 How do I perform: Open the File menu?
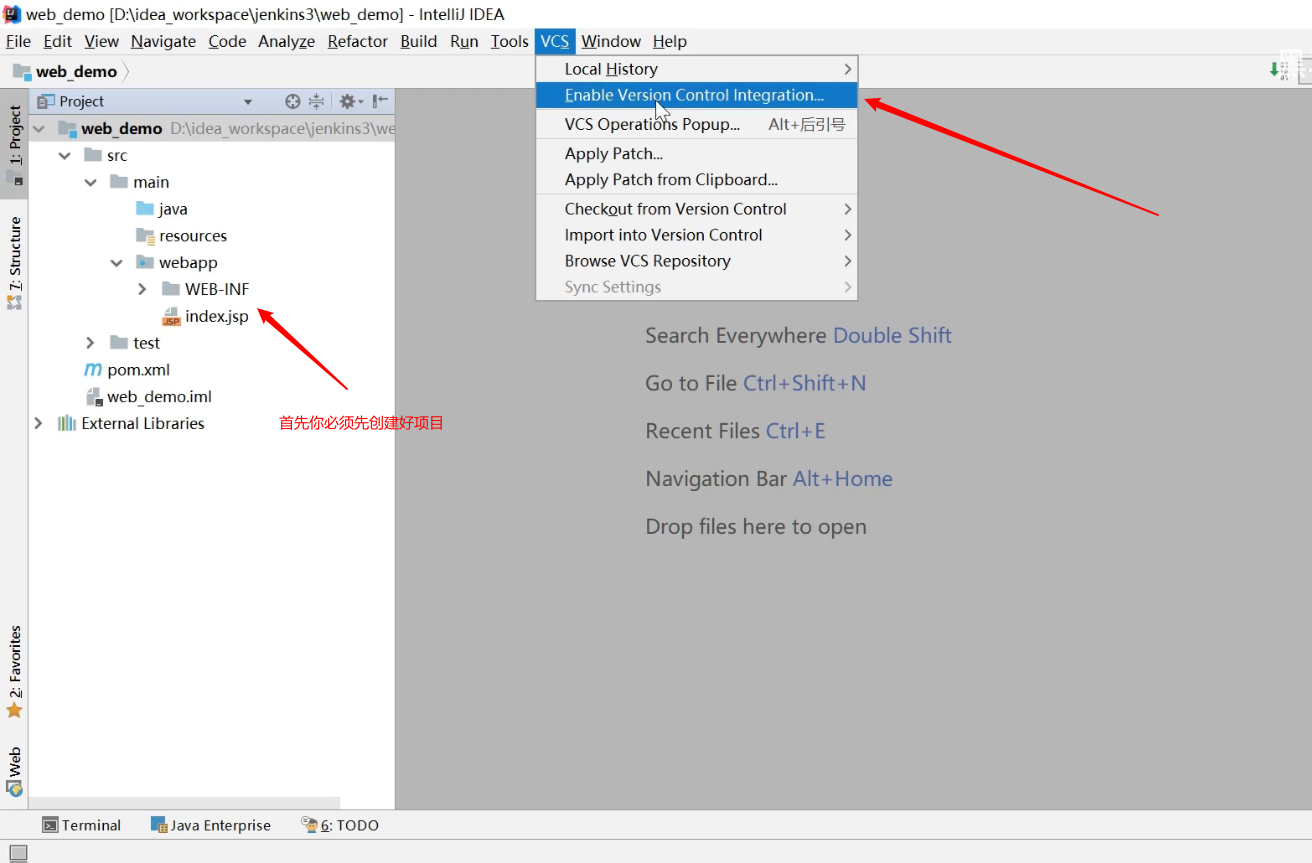(x=18, y=41)
